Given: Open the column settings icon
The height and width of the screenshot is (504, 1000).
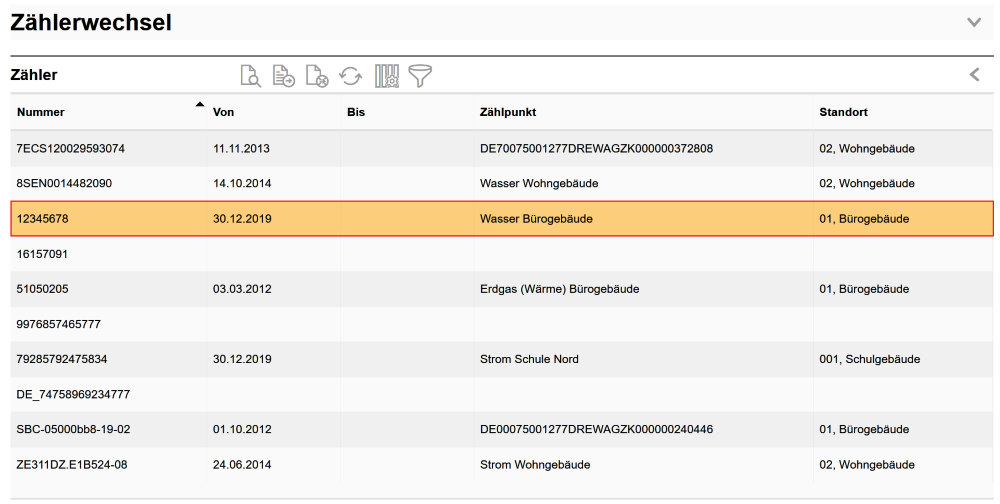Looking at the screenshot, I should click(386, 75).
